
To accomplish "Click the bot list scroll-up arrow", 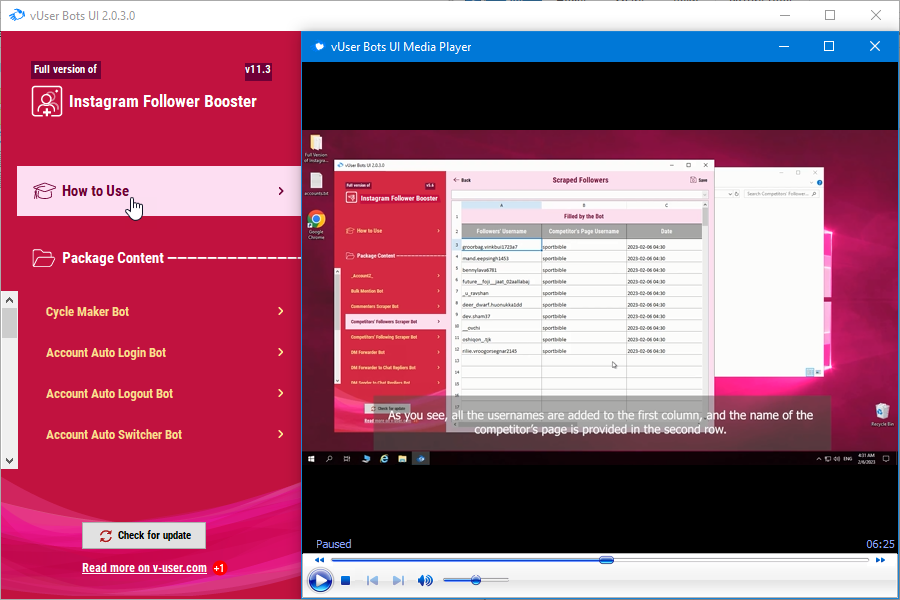I will (x=9, y=300).
